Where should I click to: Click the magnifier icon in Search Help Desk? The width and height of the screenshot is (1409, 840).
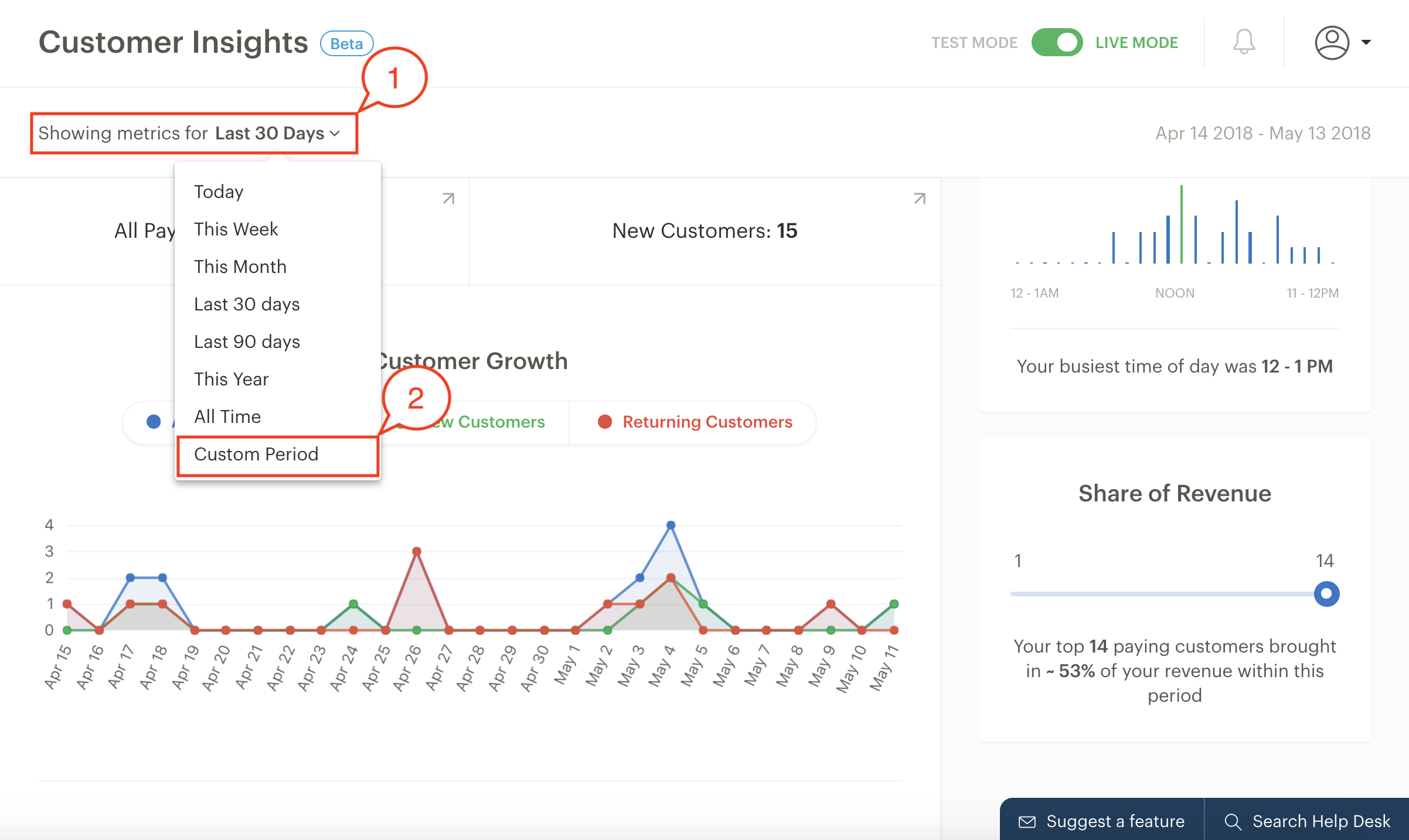pos(1233,822)
